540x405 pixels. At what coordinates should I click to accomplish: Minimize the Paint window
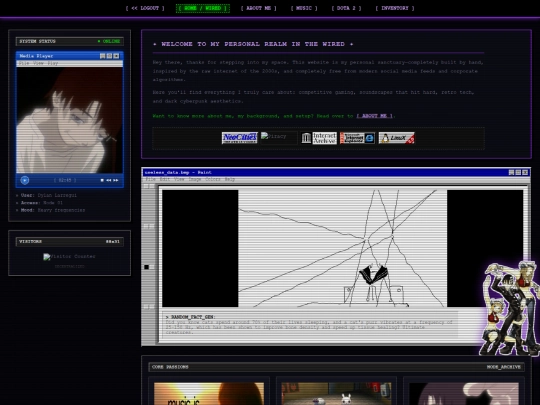(x=511, y=172)
